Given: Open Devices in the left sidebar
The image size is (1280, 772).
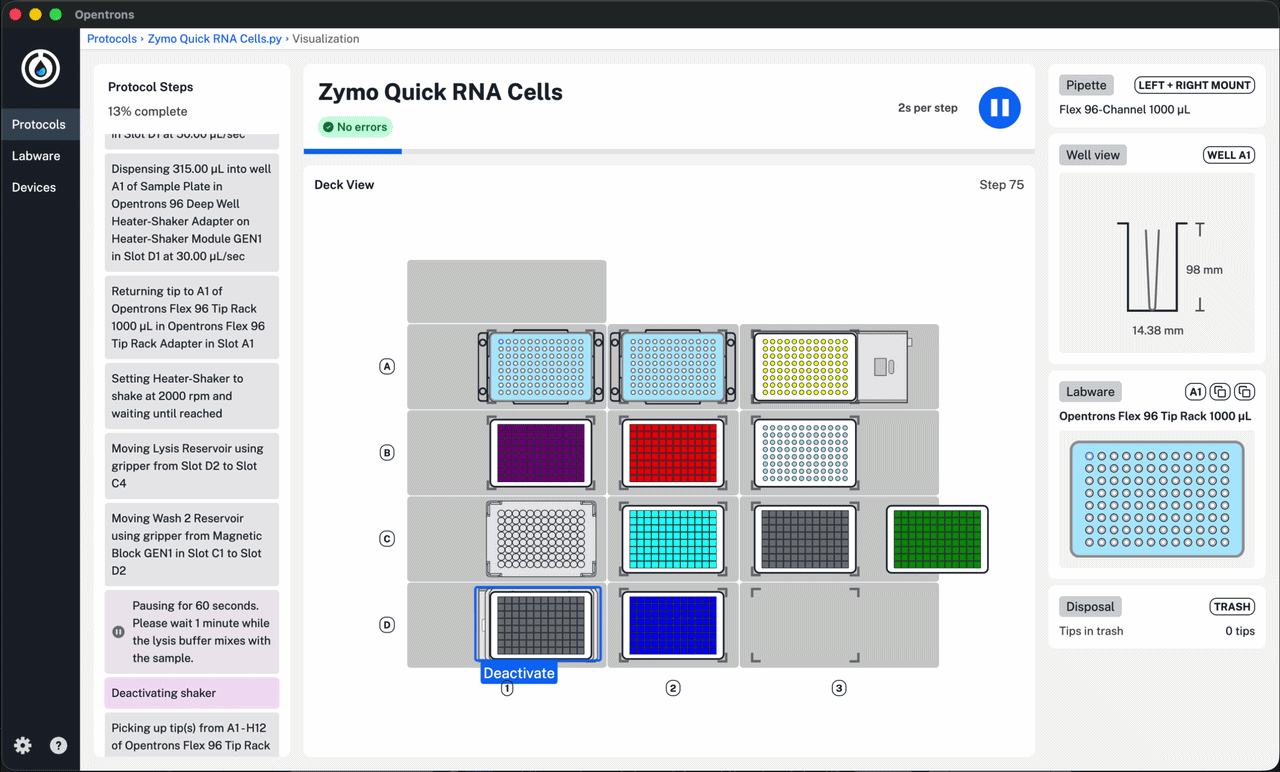Looking at the screenshot, I should pyautogui.click(x=34, y=187).
